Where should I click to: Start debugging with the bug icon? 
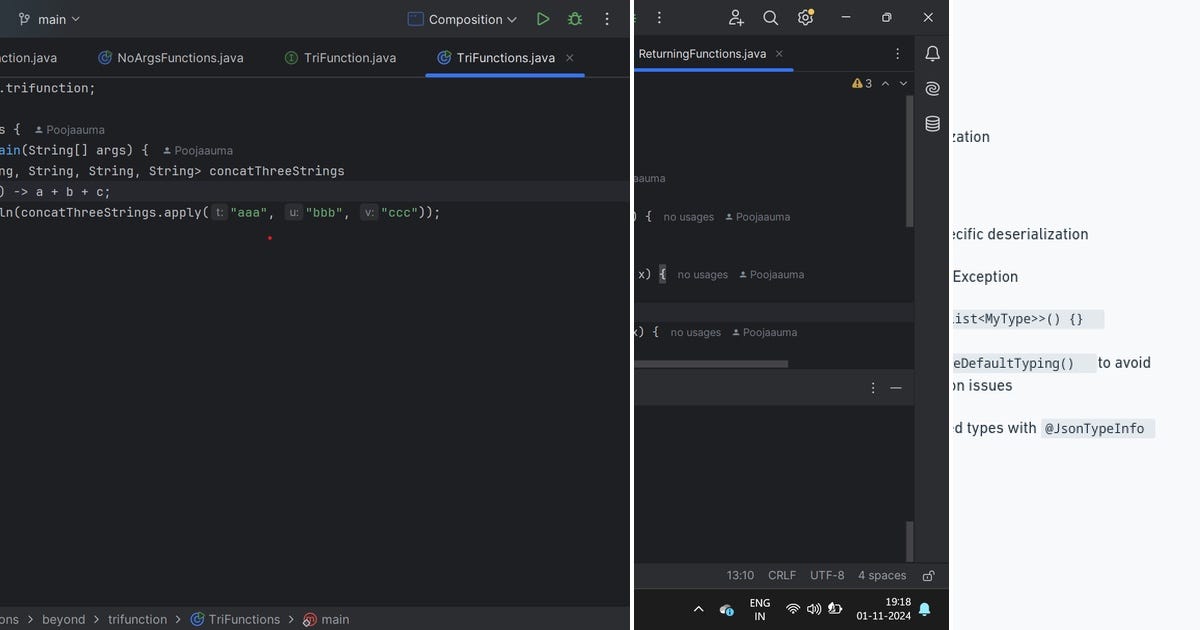coord(575,19)
